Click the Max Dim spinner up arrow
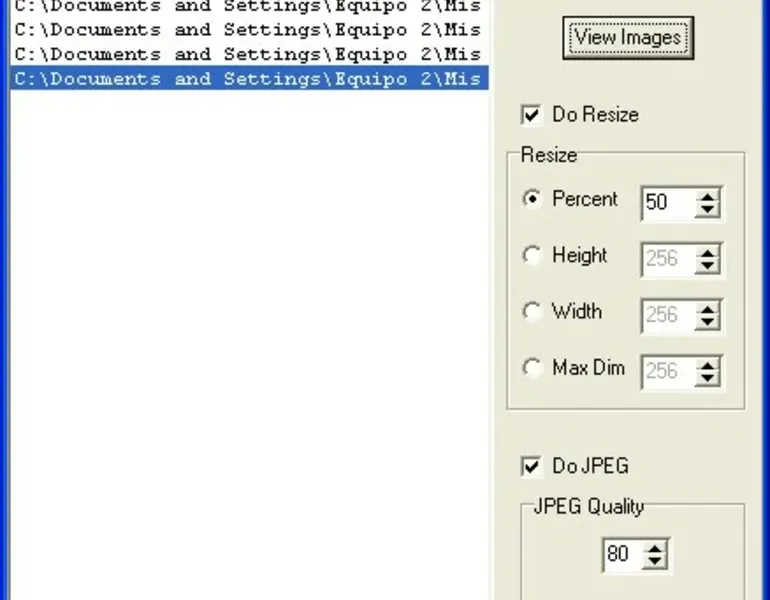This screenshot has width=770, height=600. tap(708, 366)
